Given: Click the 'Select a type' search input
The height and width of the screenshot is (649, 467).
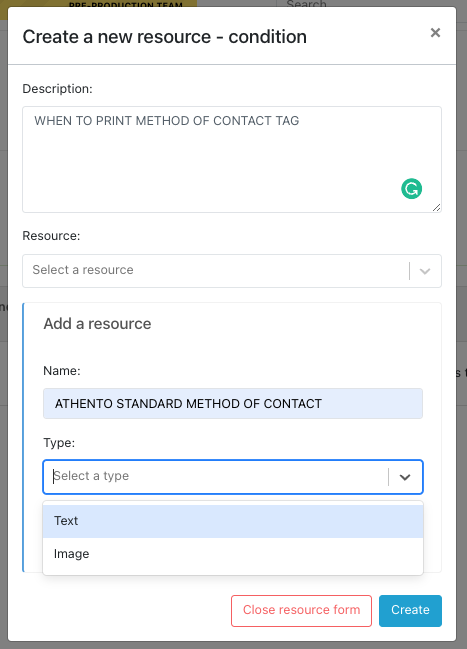Looking at the screenshot, I should coord(219,476).
